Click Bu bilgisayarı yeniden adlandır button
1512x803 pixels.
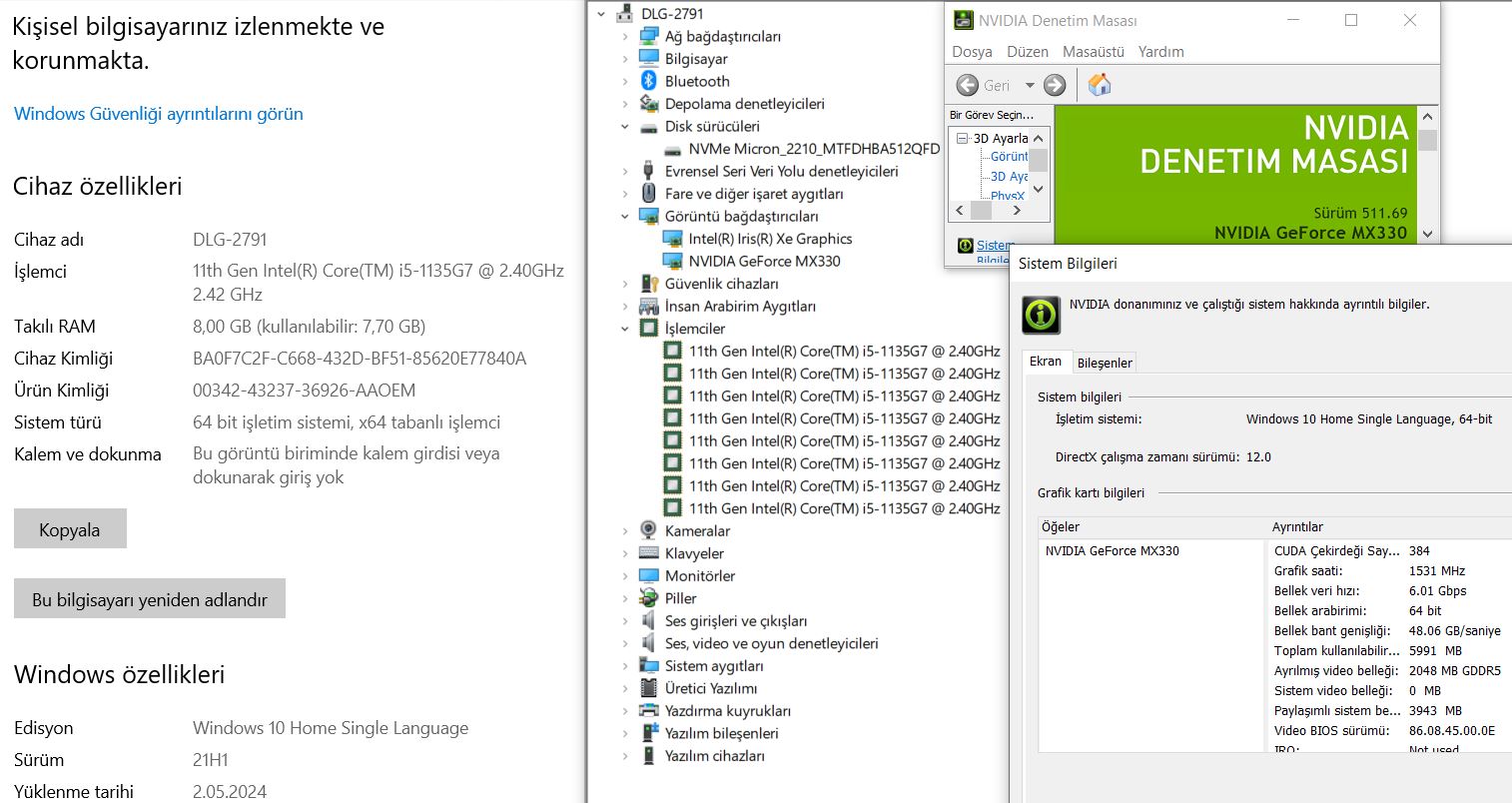pos(150,599)
